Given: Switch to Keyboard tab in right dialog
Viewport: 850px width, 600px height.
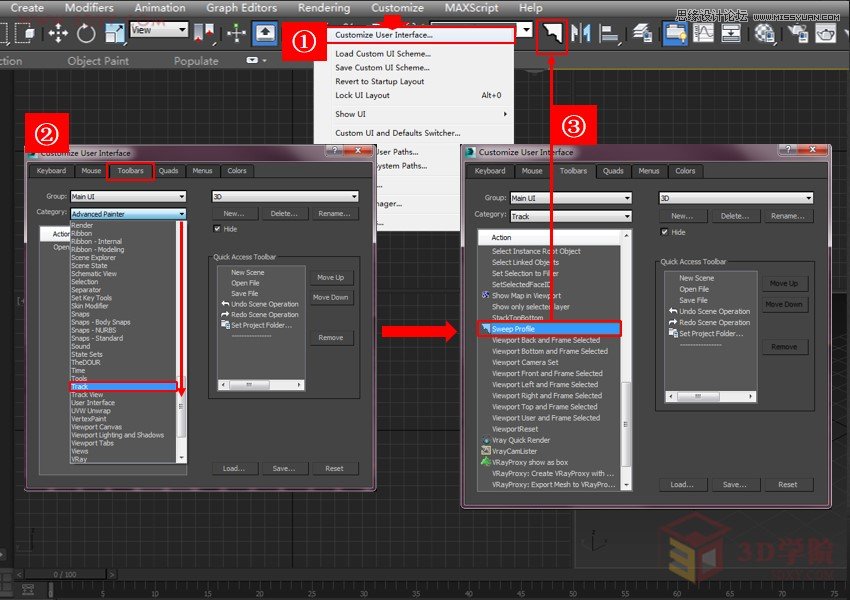Looking at the screenshot, I should (x=490, y=171).
